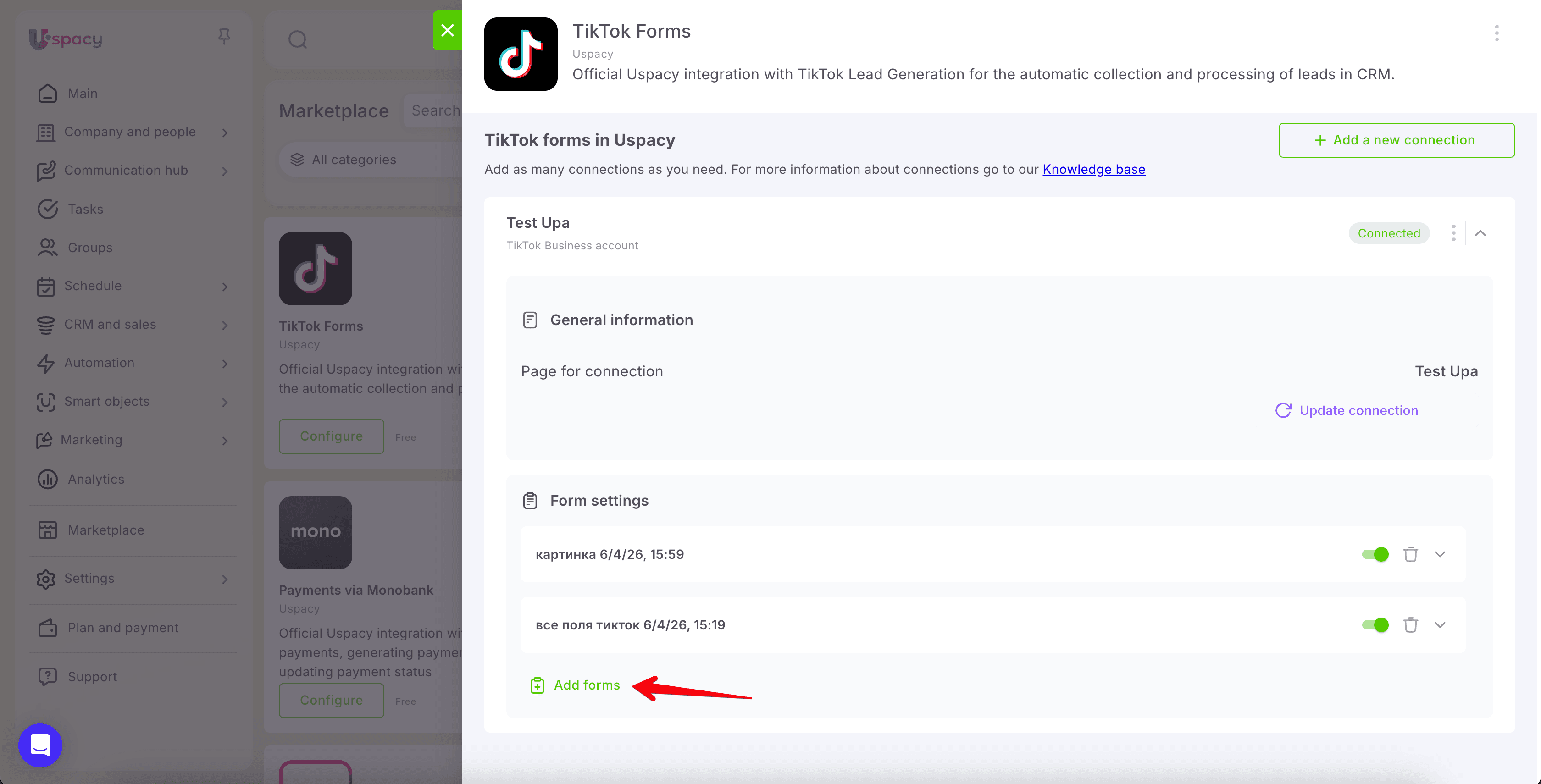Click the Tasks checkmark icon
This screenshot has width=1541, height=784.
pyautogui.click(x=47, y=209)
